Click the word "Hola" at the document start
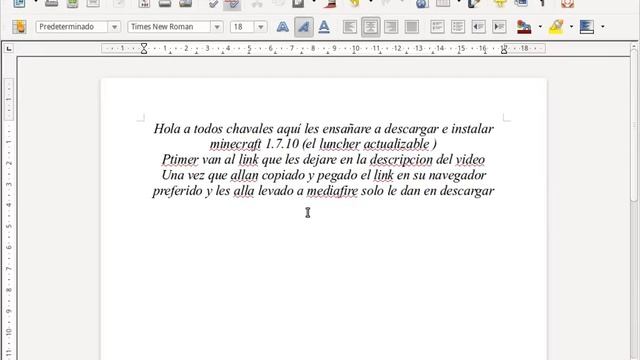Image resolution: width=640 pixels, height=360 pixels. [167, 129]
